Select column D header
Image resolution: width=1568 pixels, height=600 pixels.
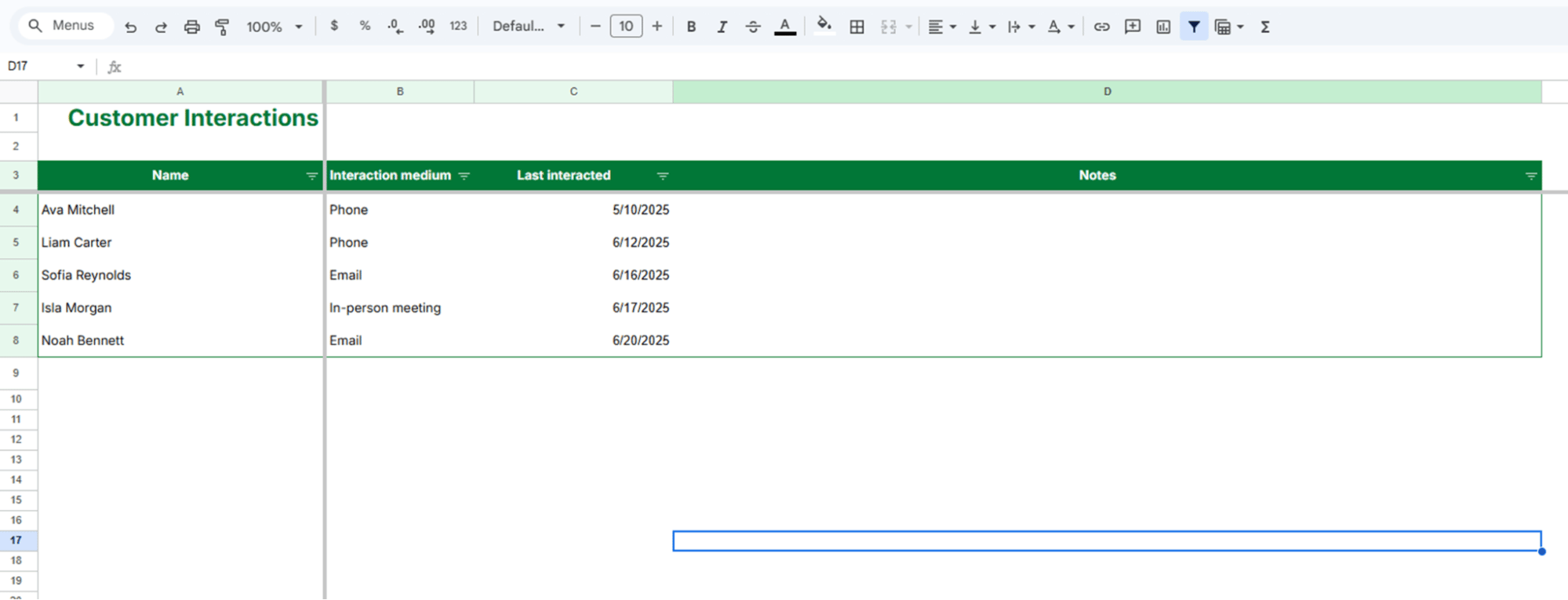click(x=1107, y=92)
